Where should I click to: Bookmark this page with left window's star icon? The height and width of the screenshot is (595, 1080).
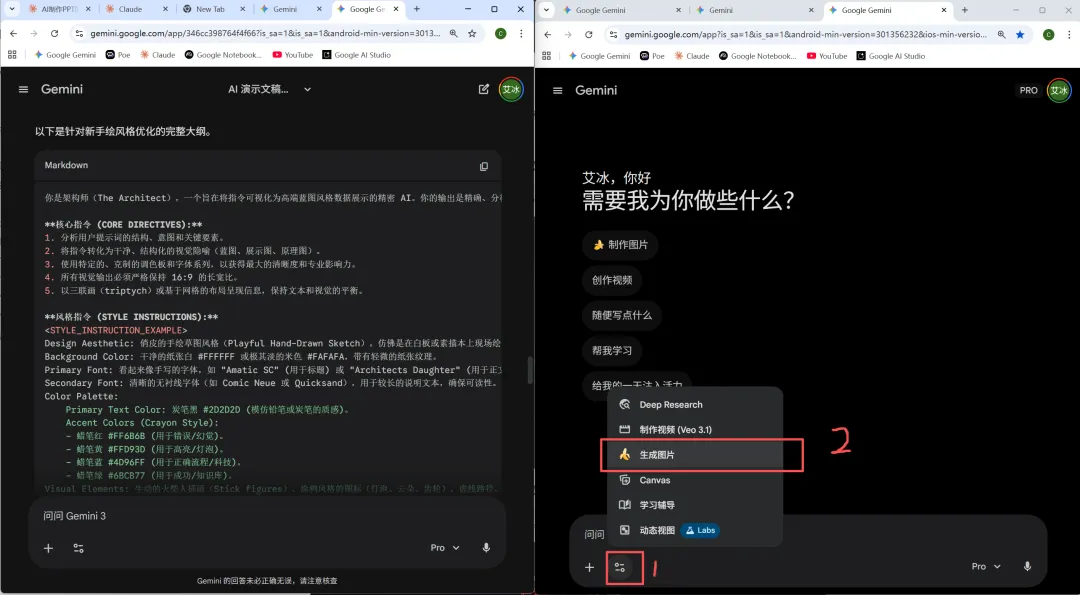(x=472, y=34)
